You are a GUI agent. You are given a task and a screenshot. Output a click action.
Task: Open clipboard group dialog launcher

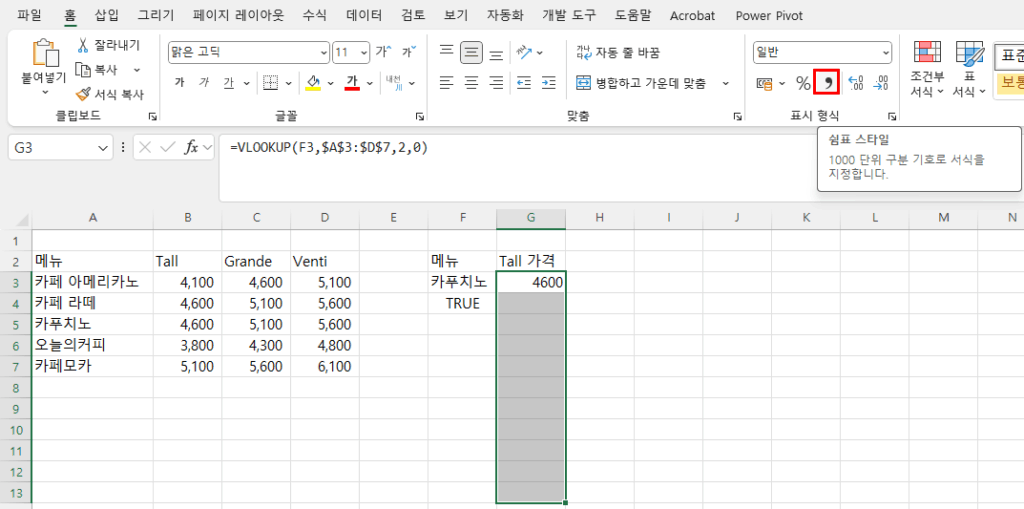[x=153, y=116]
